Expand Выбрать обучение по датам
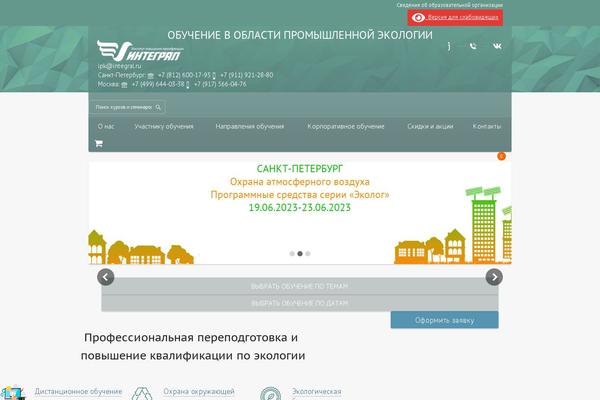Image resolution: width=600 pixels, height=400 pixels. (x=300, y=303)
